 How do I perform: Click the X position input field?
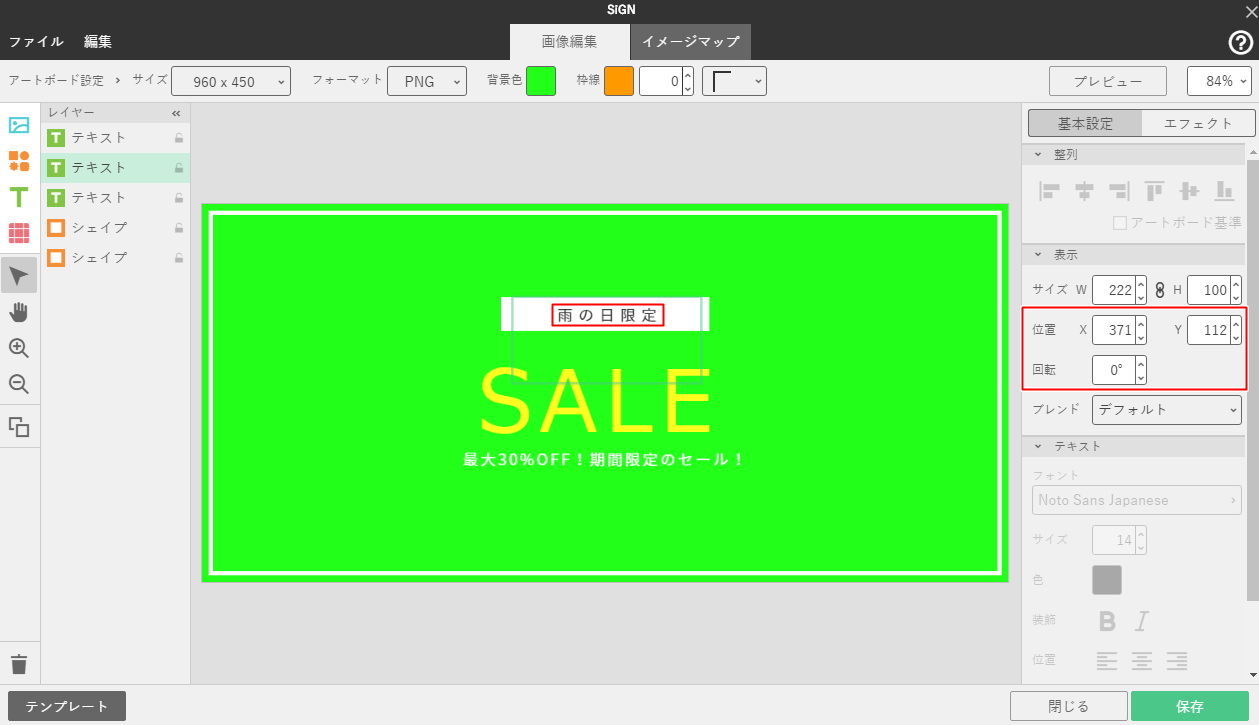point(1113,329)
